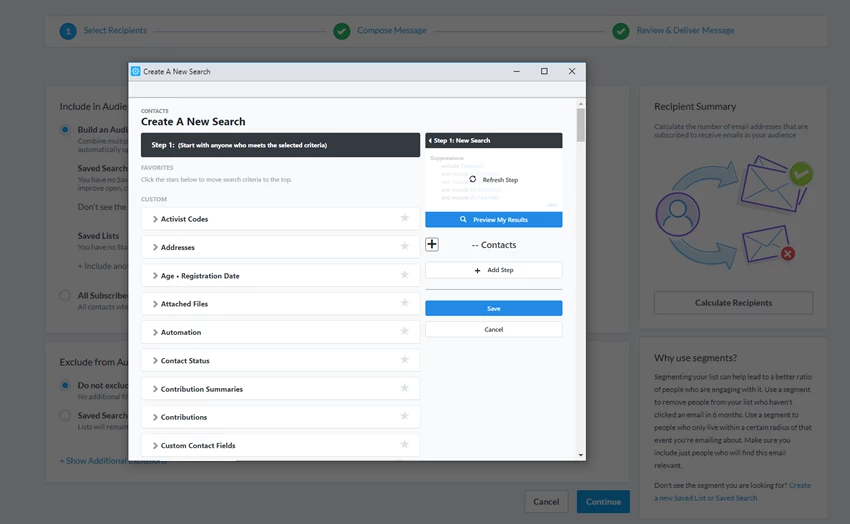Click the Step 1 start criteria header bar
Viewport: 850px width, 524px height.
click(280, 145)
